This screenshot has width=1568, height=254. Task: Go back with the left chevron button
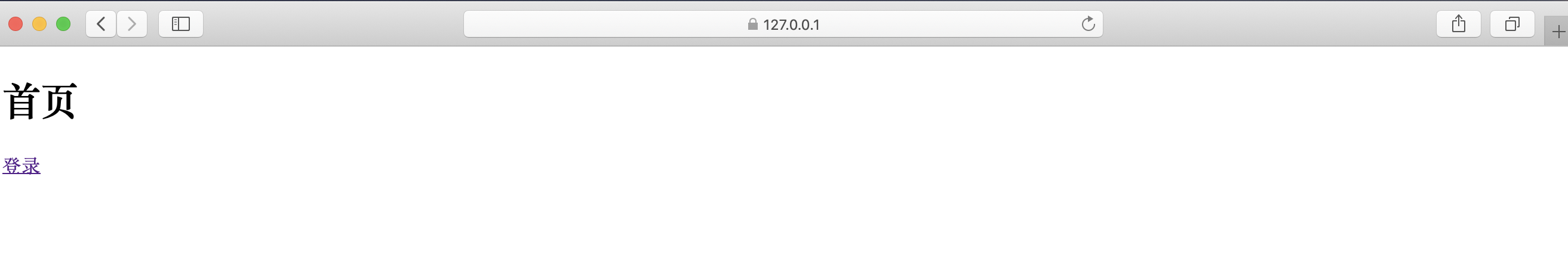point(101,24)
